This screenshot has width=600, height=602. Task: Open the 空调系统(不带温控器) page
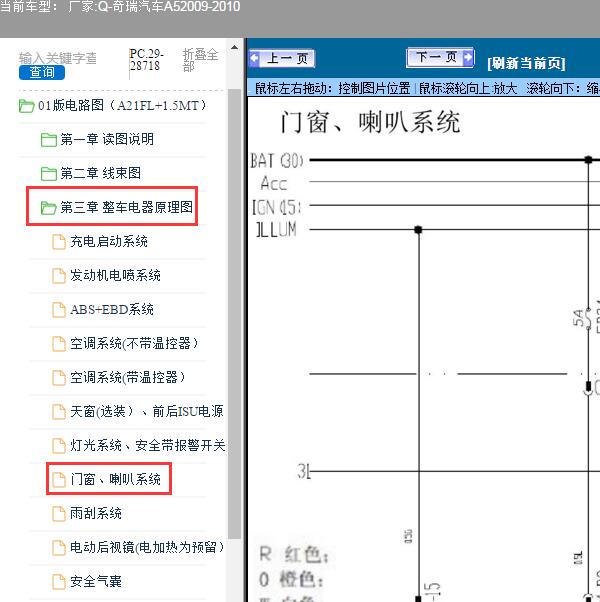(134, 343)
